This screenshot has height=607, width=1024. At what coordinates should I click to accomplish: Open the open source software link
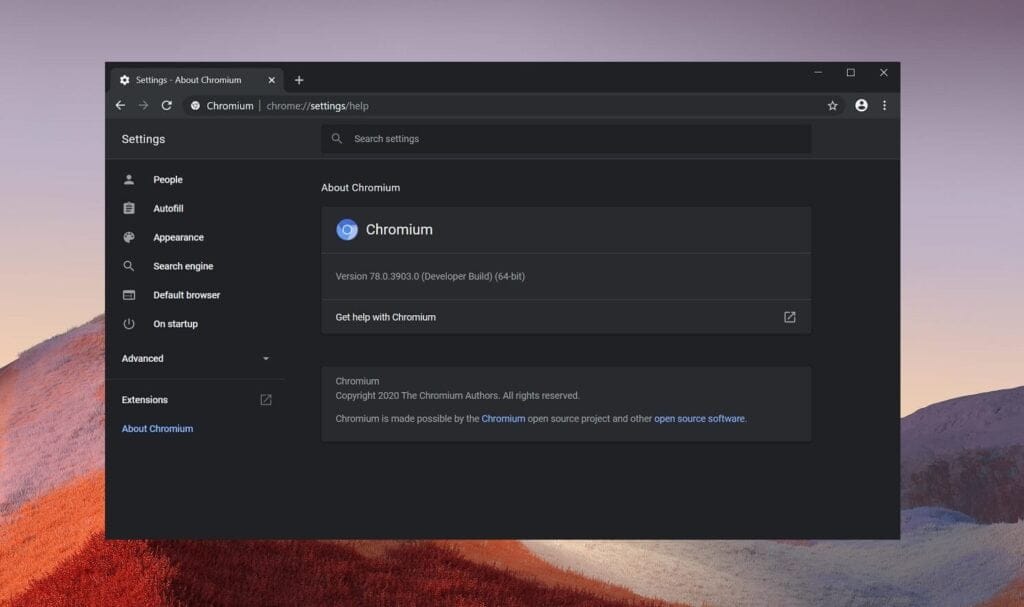699,419
